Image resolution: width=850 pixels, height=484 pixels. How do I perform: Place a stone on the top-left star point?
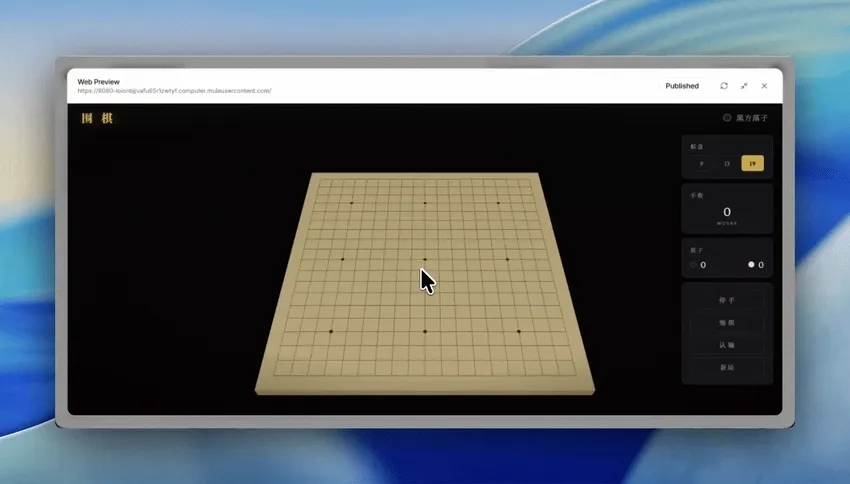[x=351, y=203]
